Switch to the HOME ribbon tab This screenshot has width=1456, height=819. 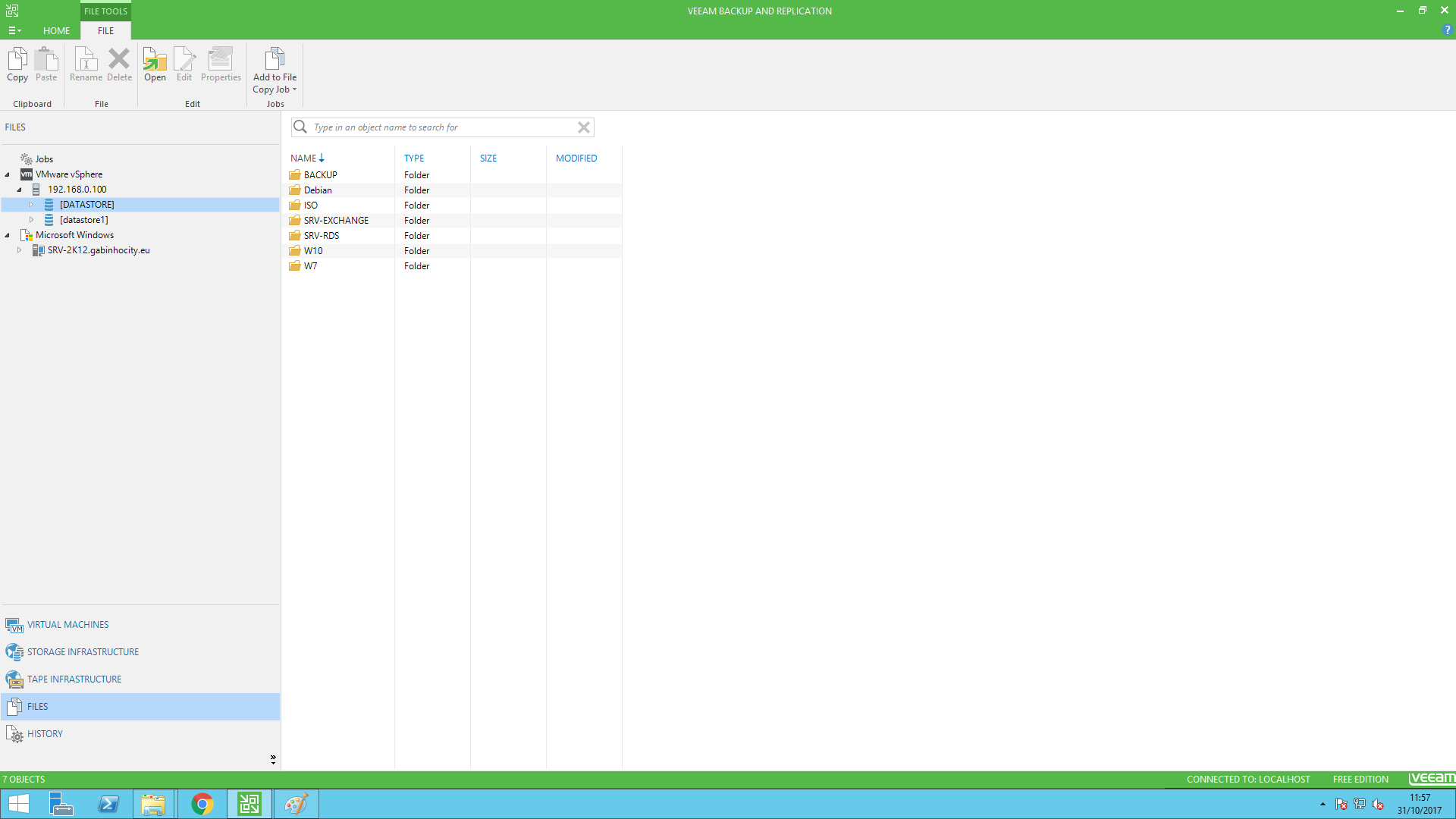click(56, 31)
